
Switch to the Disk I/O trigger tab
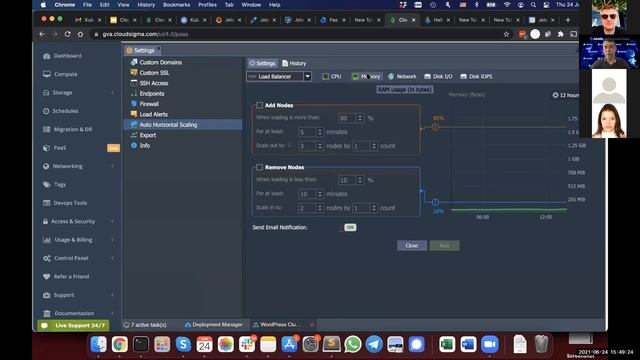[x=438, y=76]
